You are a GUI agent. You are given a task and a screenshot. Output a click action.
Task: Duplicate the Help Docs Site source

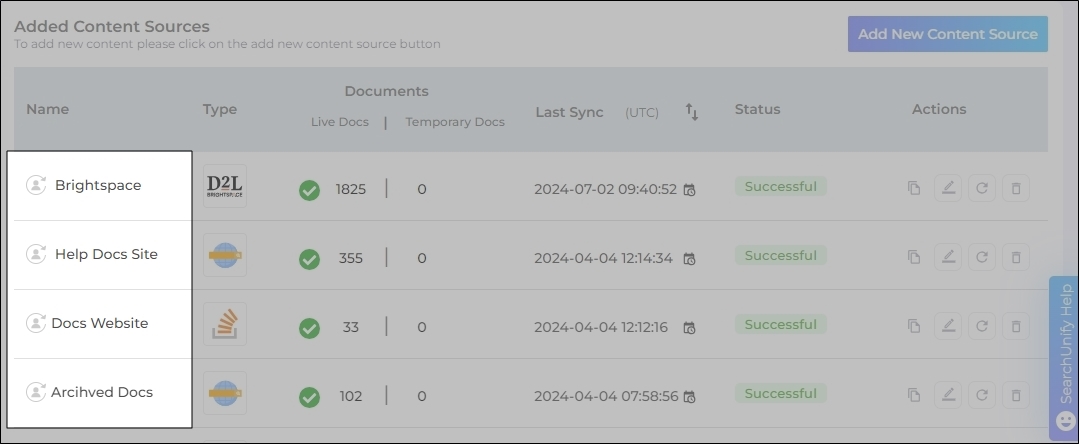tap(914, 257)
